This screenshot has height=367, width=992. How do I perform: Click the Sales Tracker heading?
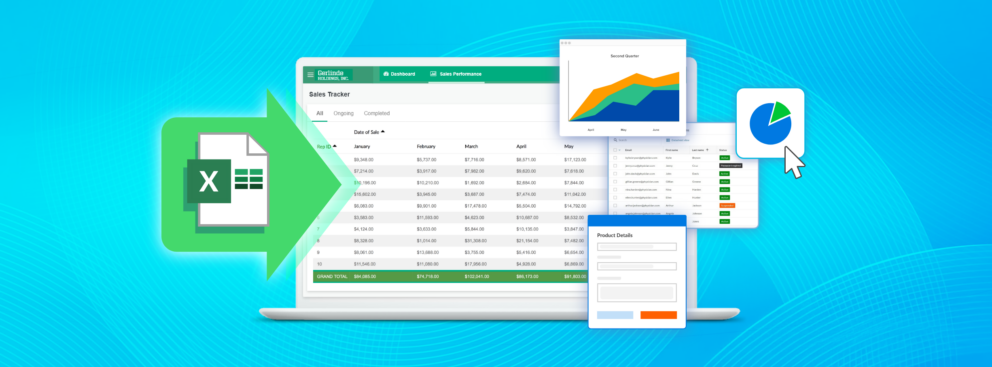329,94
